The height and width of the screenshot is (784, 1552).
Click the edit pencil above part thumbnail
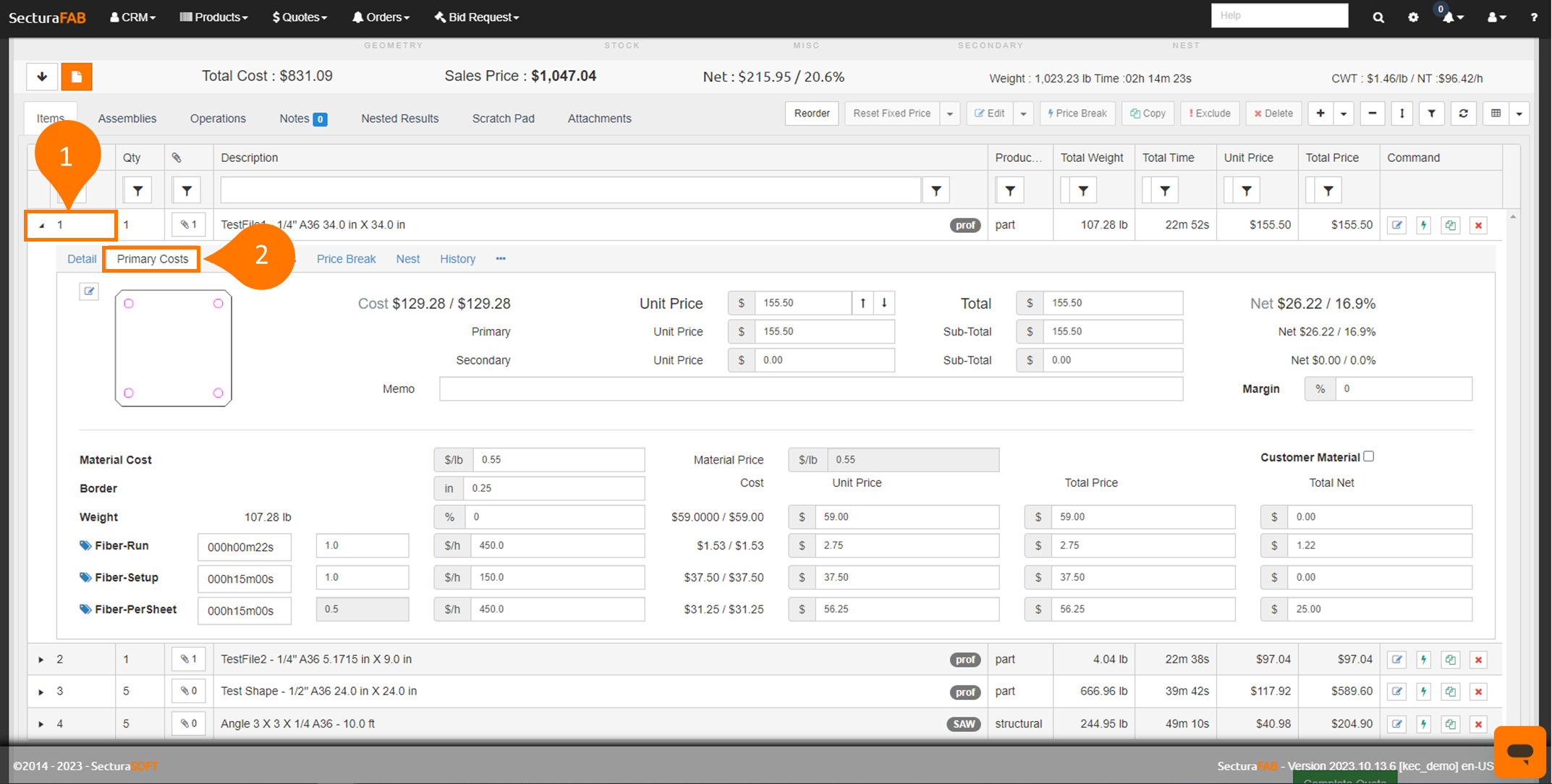point(89,291)
